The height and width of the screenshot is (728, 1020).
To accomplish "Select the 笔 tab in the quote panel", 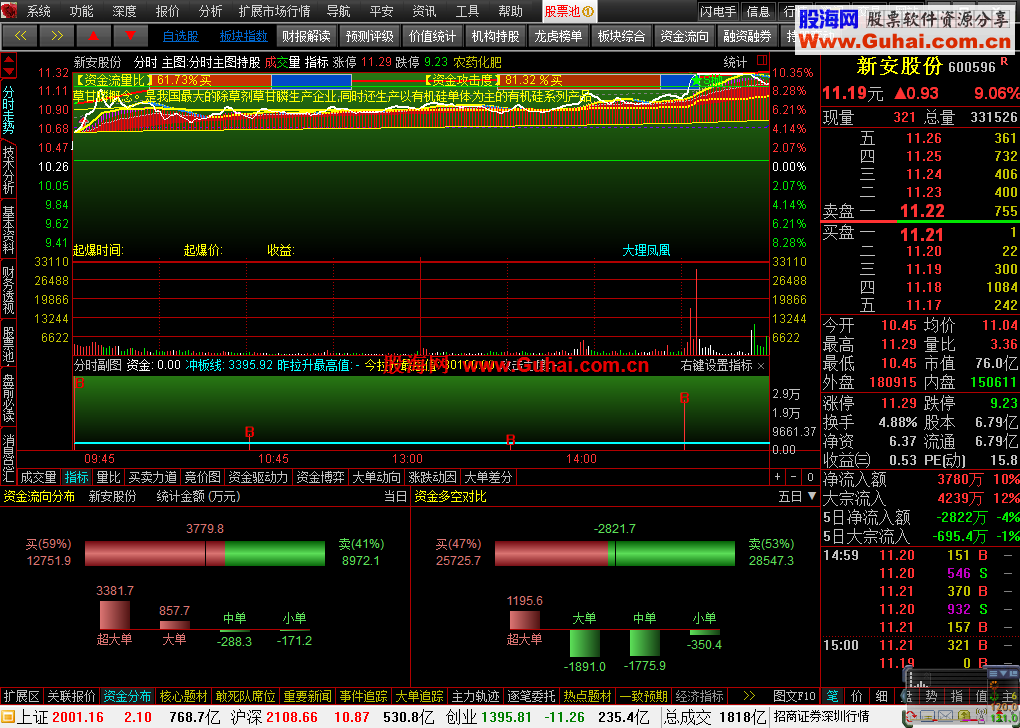I will [x=832, y=696].
